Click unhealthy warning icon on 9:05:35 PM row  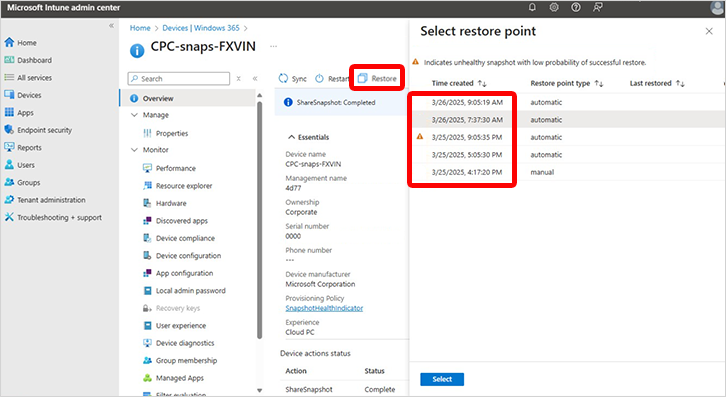[420, 137]
